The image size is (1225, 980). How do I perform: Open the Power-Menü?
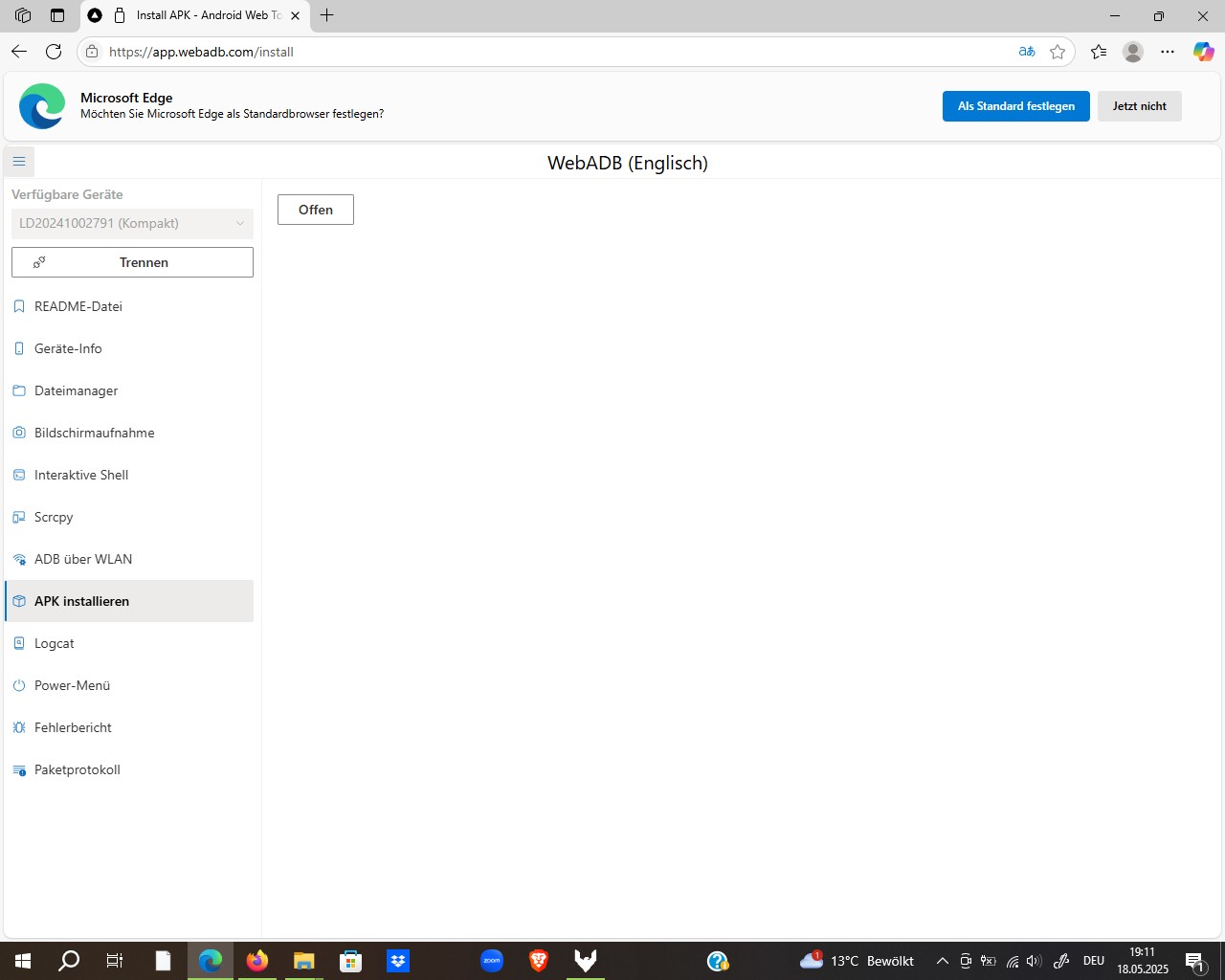coord(129,685)
